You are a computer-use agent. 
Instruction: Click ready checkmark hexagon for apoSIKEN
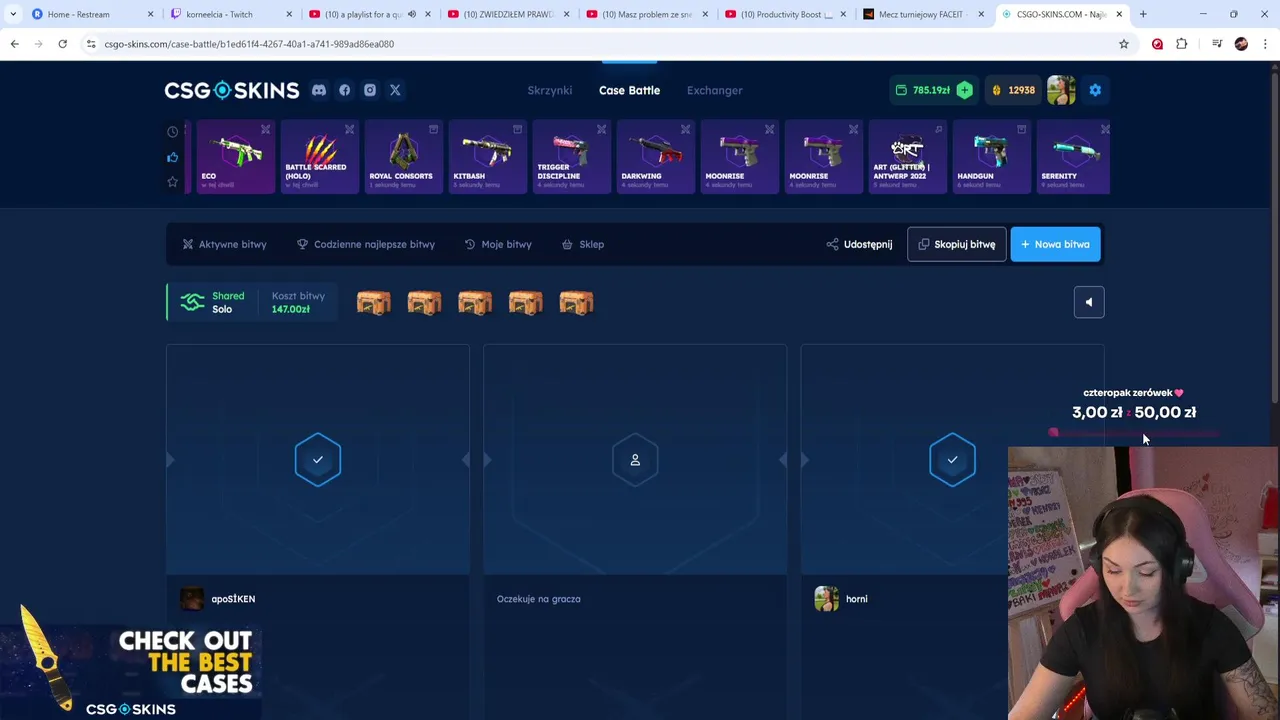[318, 460]
